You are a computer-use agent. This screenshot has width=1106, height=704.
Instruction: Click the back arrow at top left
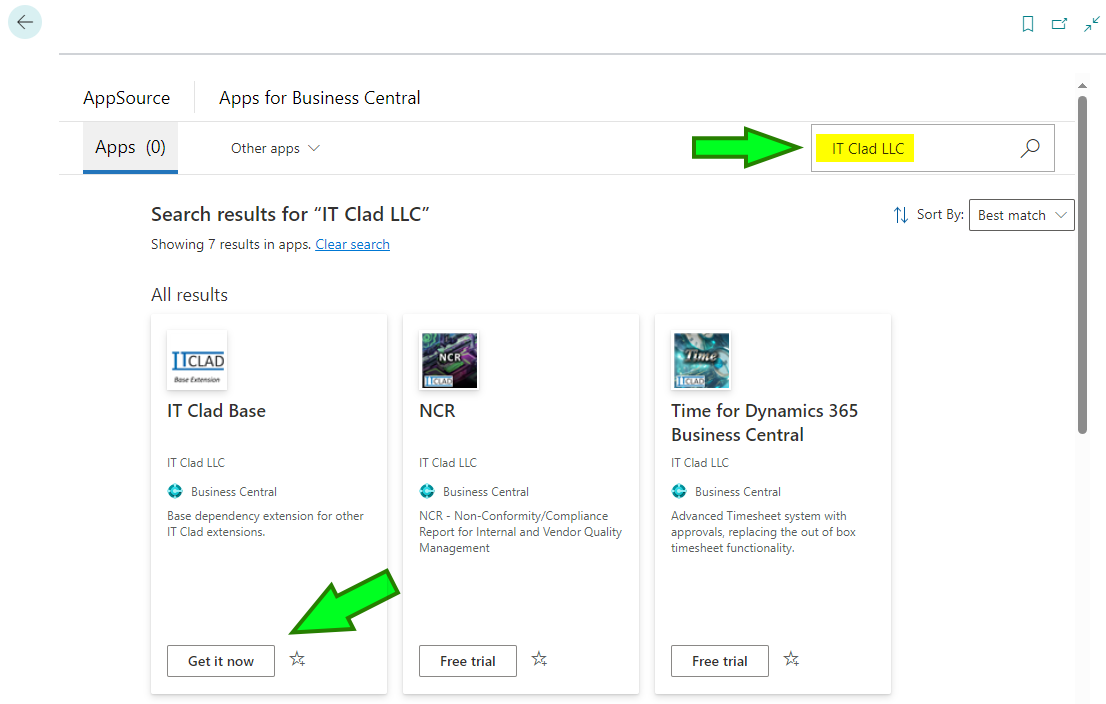pos(24,21)
